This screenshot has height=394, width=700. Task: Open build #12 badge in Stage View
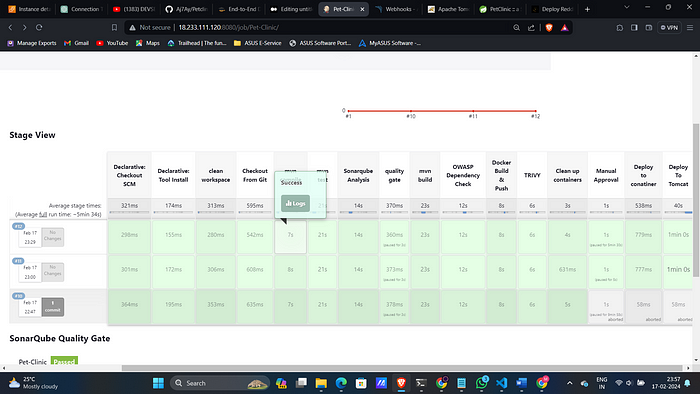click(x=19, y=226)
